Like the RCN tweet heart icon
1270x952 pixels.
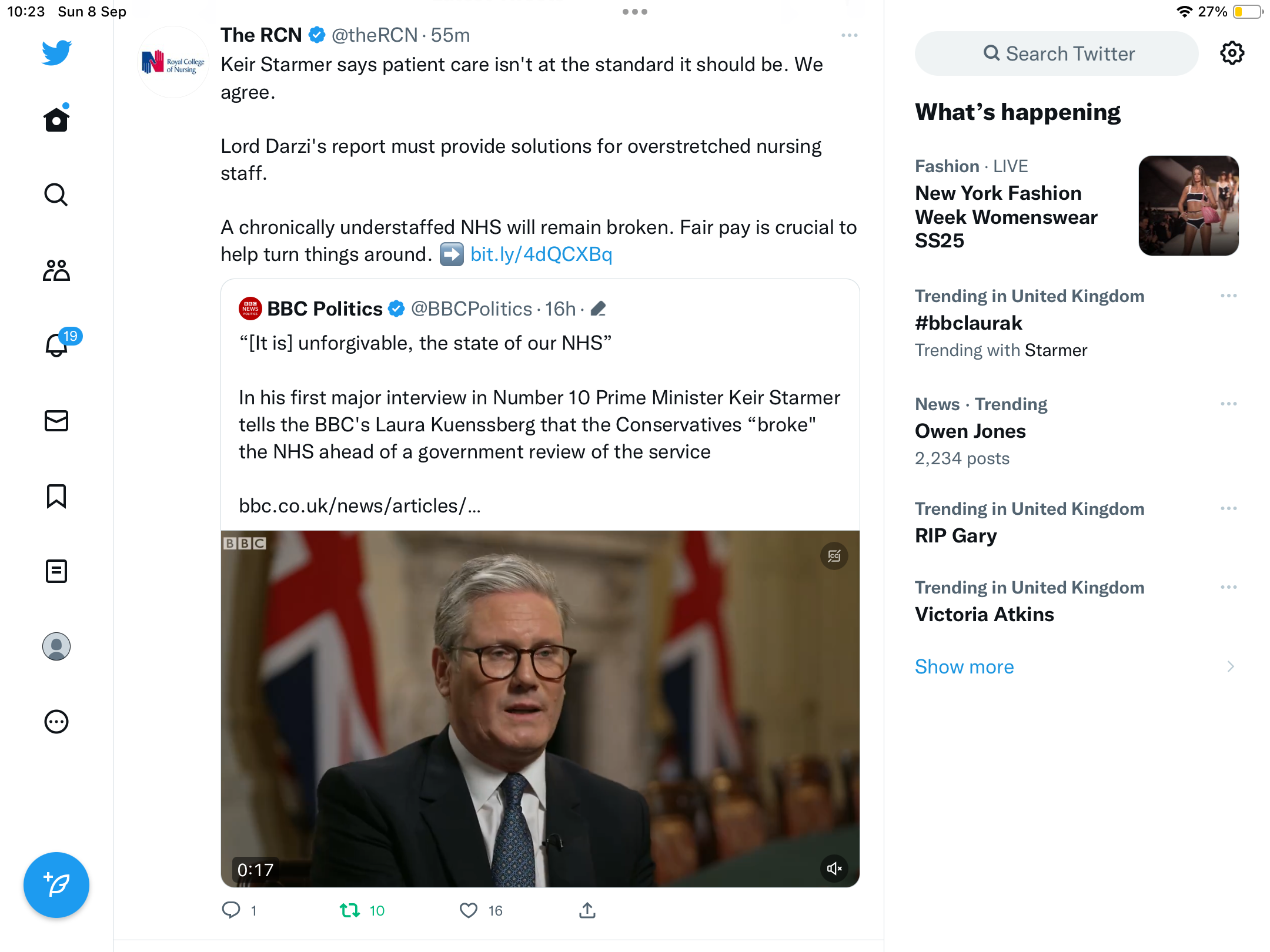pyautogui.click(x=469, y=910)
